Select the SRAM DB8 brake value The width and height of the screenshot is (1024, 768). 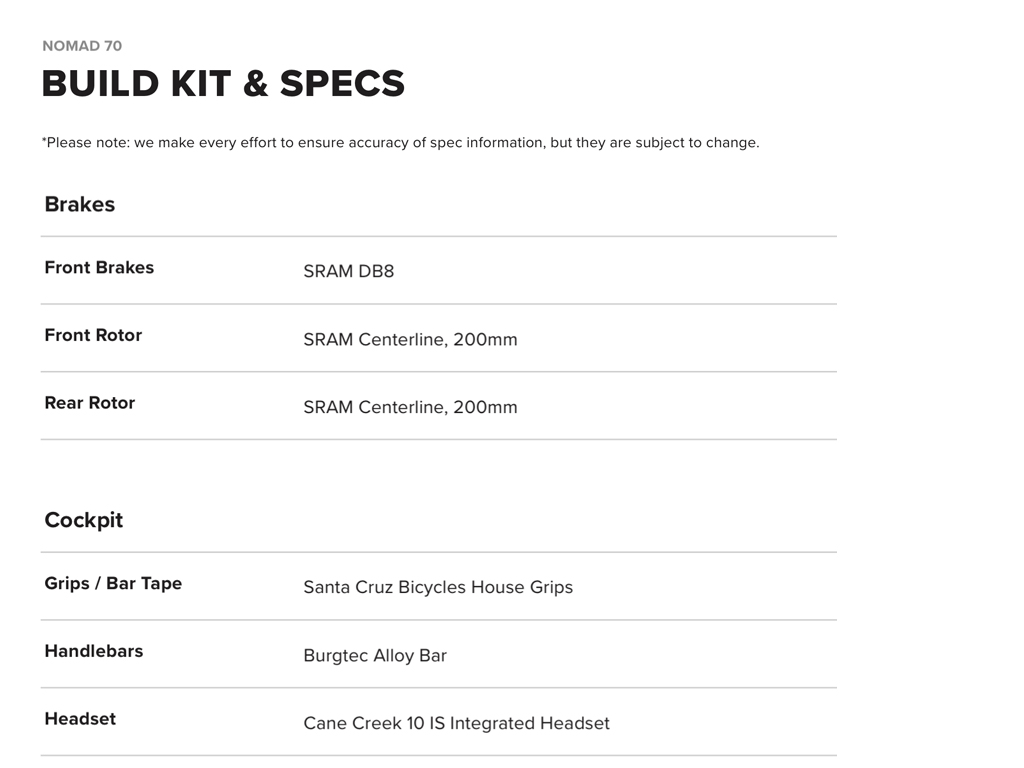[x=349, y=271]
